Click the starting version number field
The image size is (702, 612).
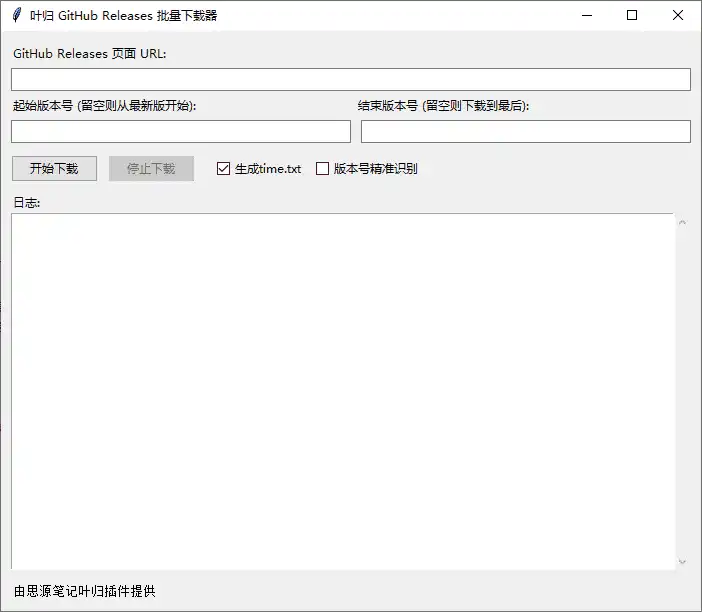point(181,131)
